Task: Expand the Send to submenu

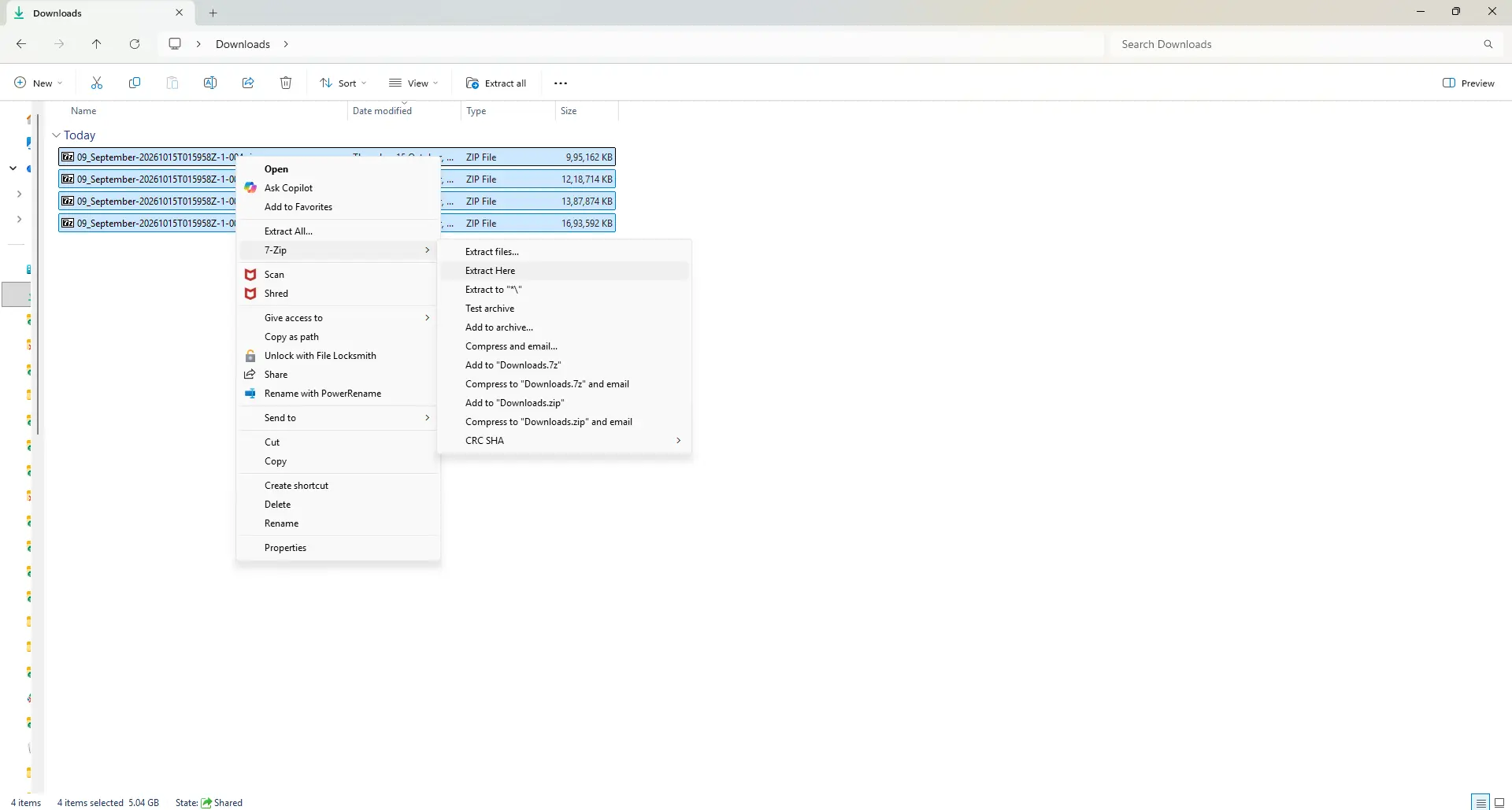Action: tap(339, 418)
